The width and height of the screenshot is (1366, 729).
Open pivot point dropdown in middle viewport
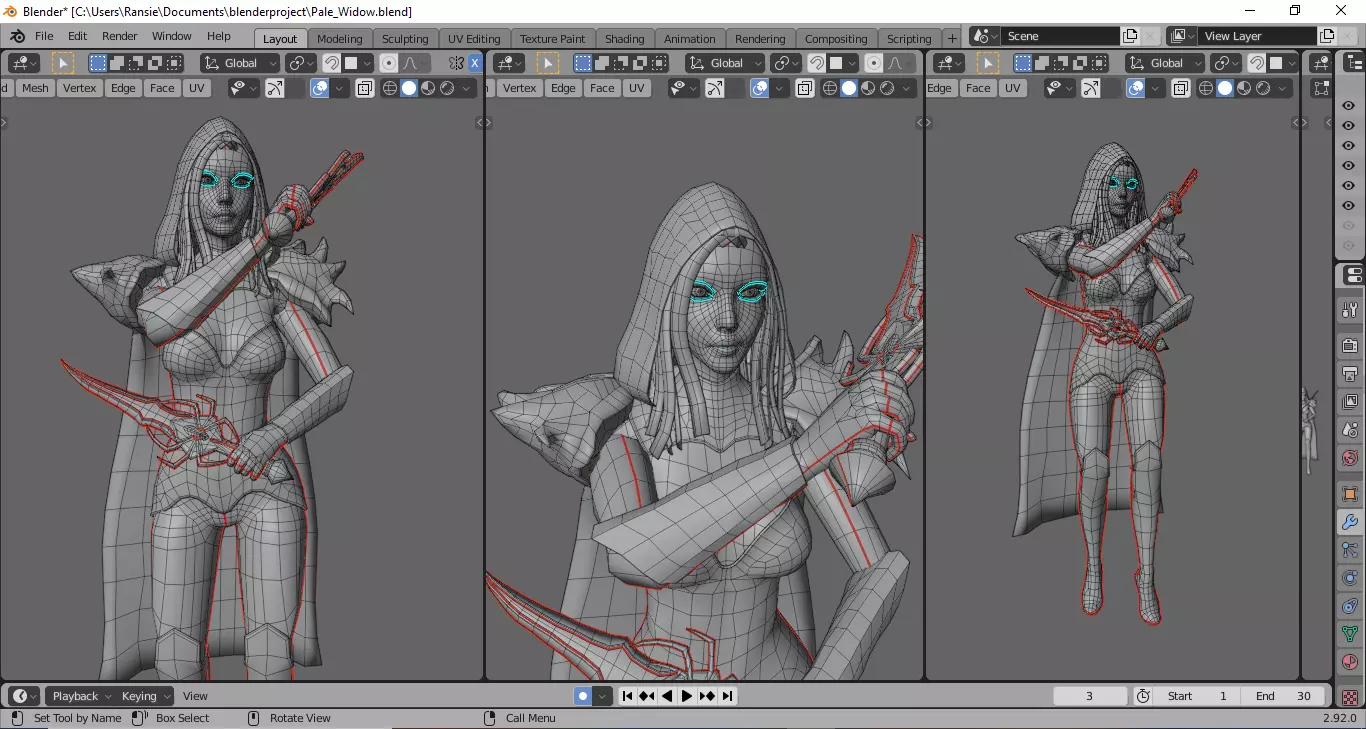(787, 63)
